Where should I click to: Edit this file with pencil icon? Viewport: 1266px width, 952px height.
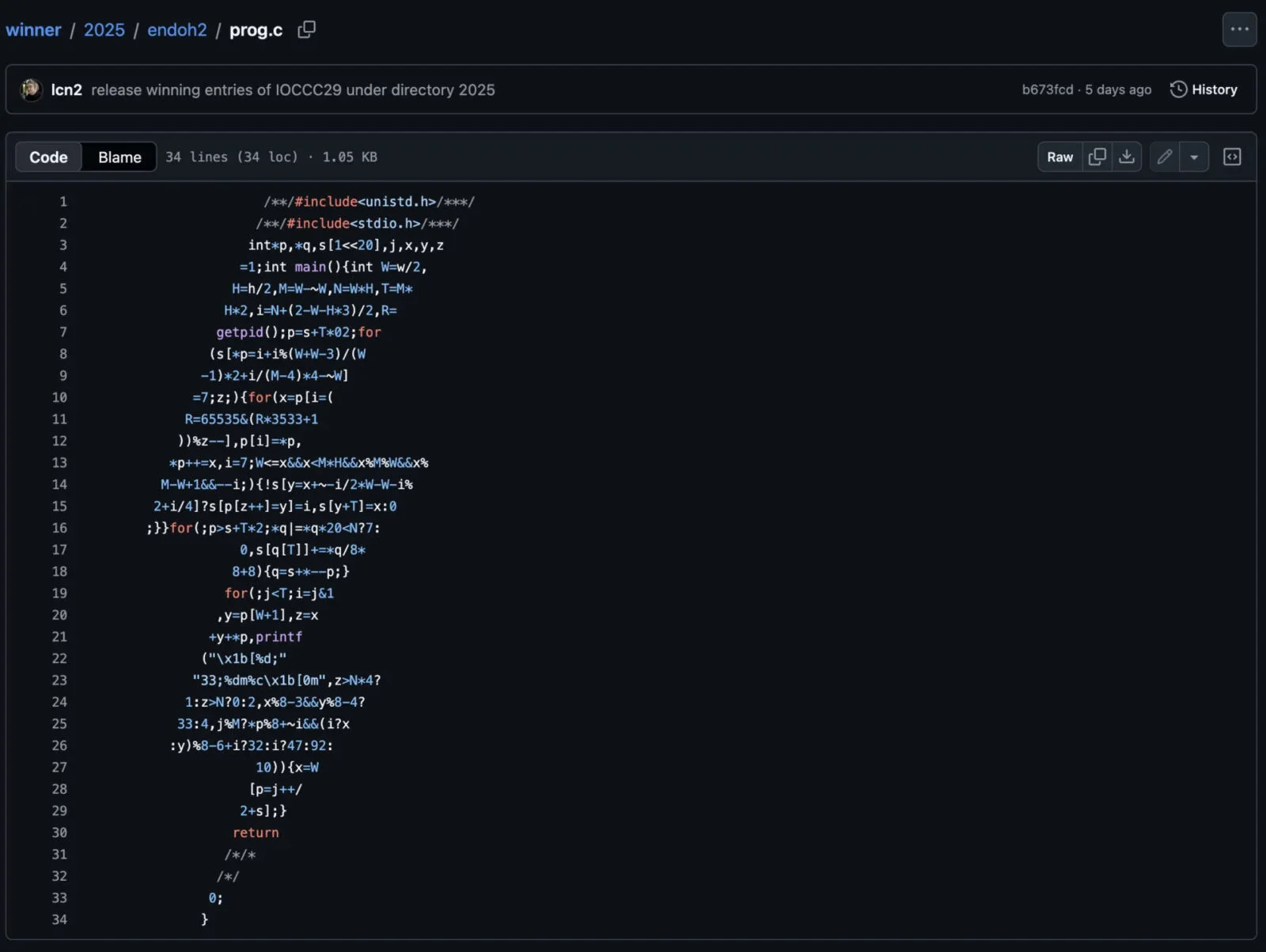tap(1164, 157)
